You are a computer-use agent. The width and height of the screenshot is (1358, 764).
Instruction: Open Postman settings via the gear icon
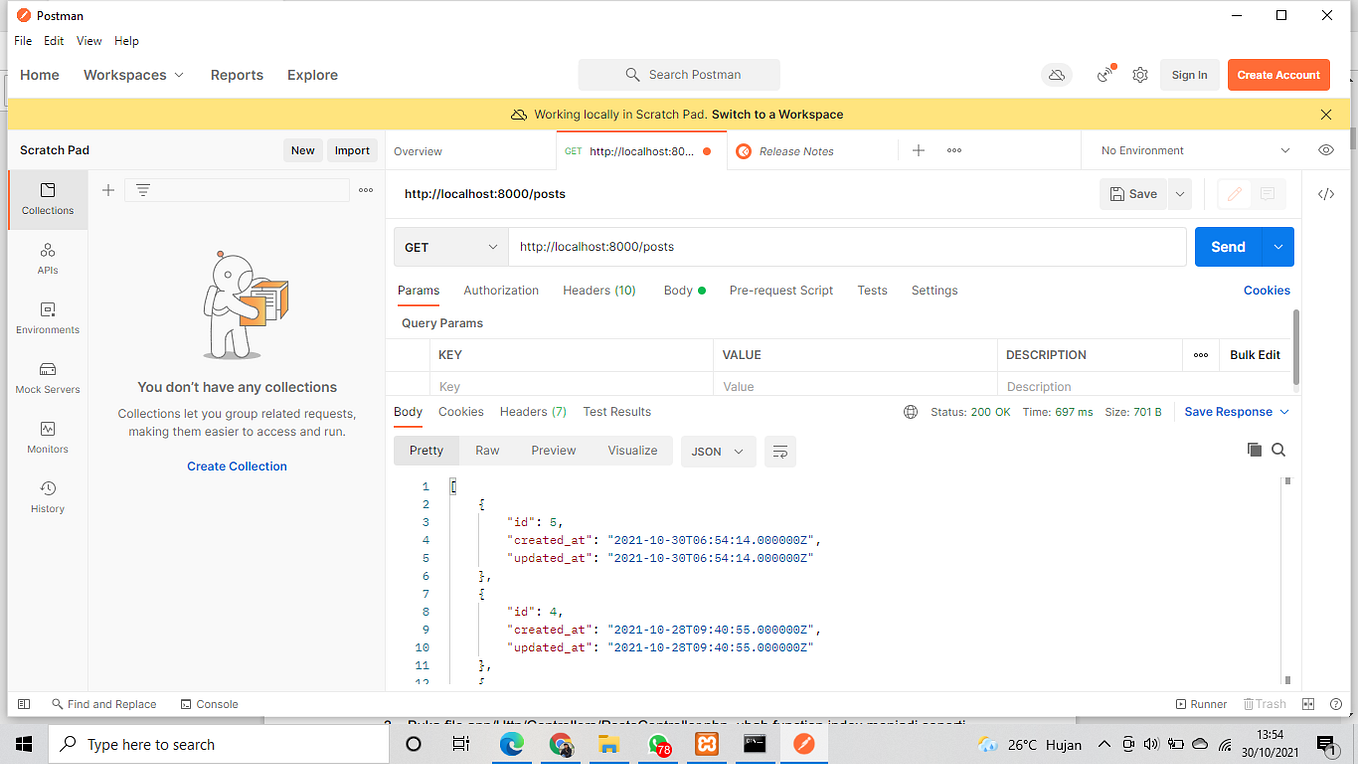pos(1140,74)
